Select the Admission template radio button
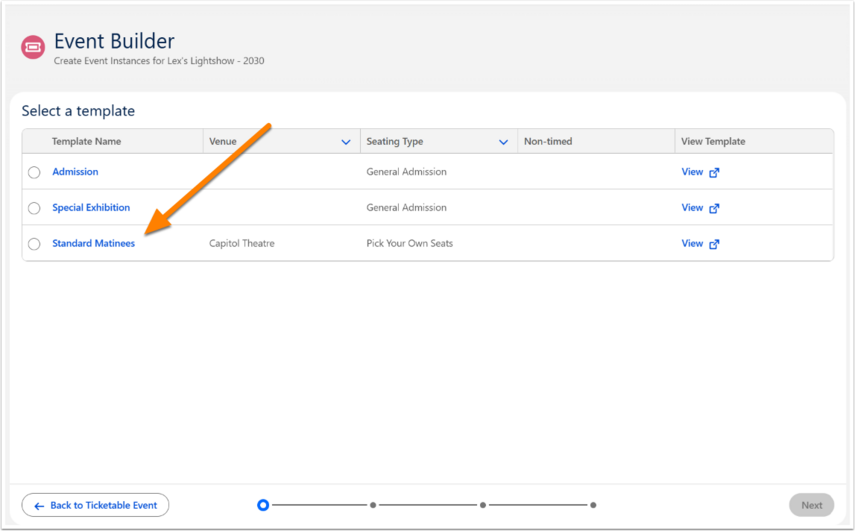Image resolution: width=855 pixels, height=531 pixels. [x=34, y=172]
